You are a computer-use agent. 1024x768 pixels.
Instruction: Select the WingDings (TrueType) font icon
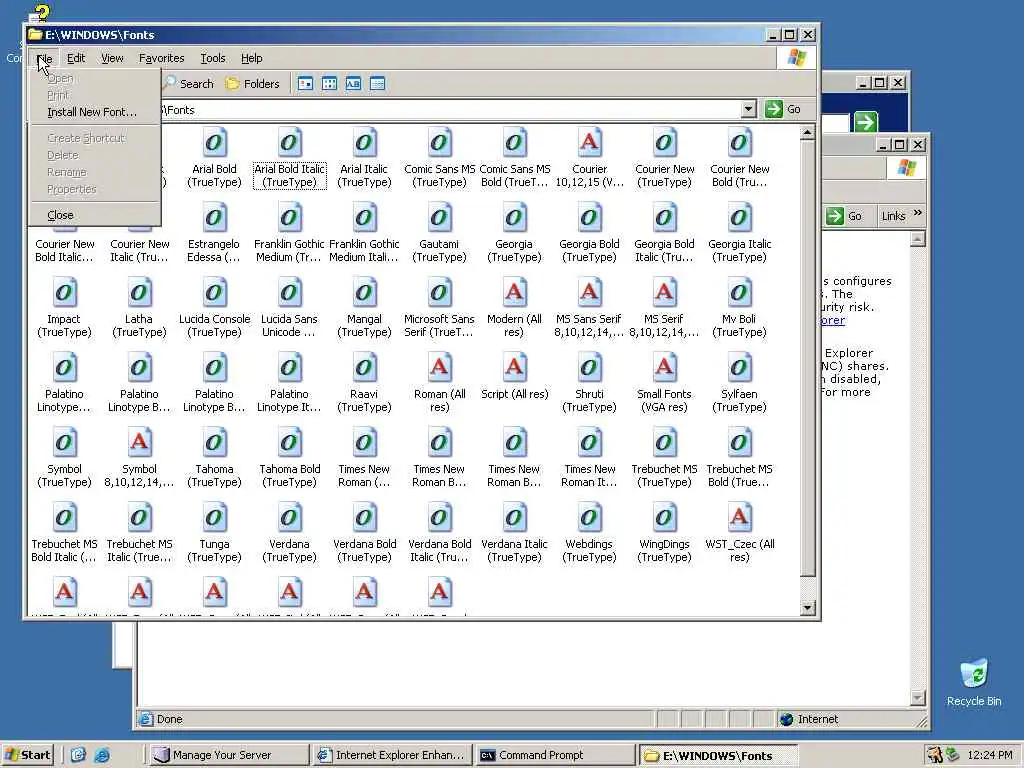click(665, 518)
